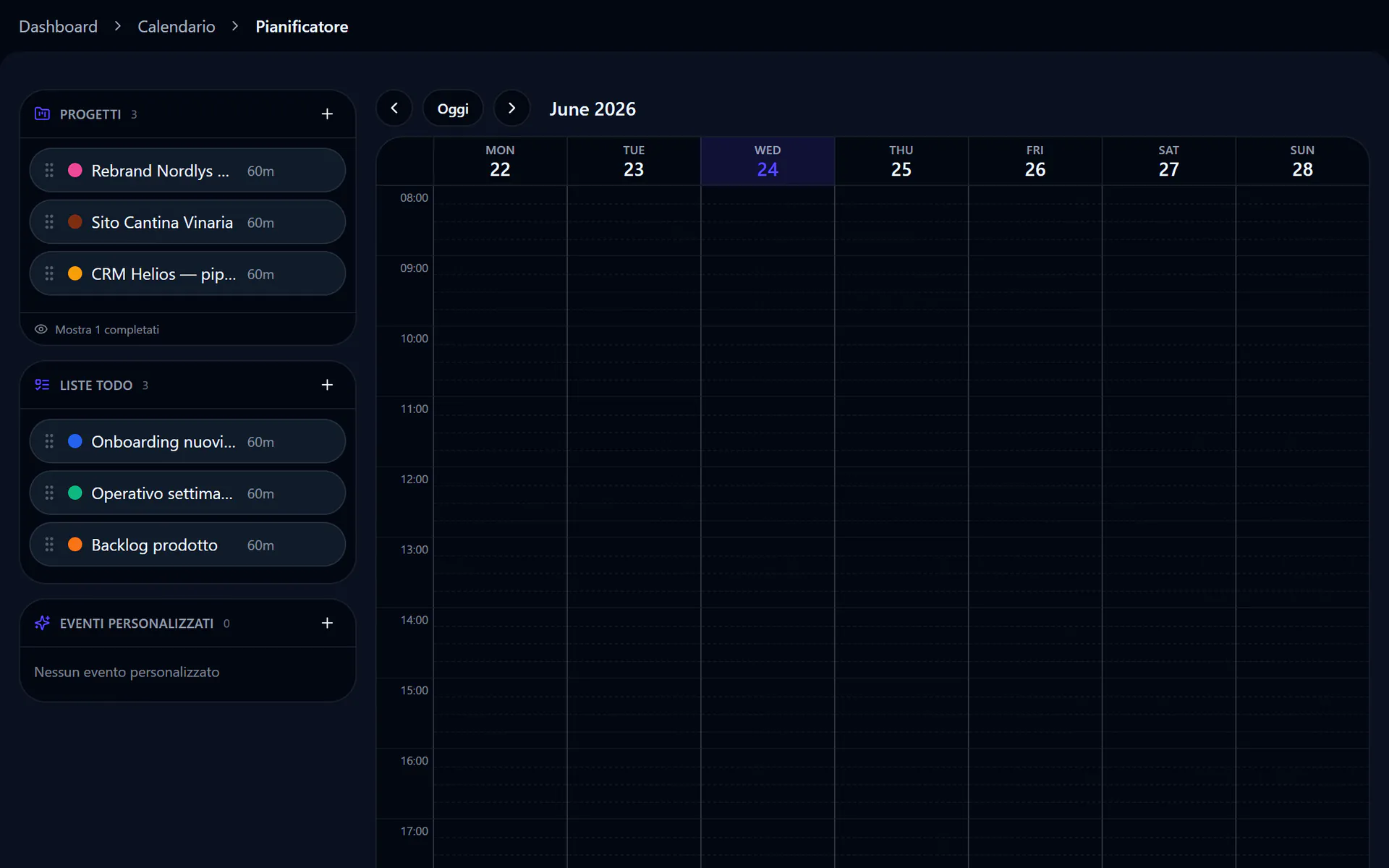1389x868 pixels.
Task: Select Sunday 28 column header
Action: (1302, 161)
